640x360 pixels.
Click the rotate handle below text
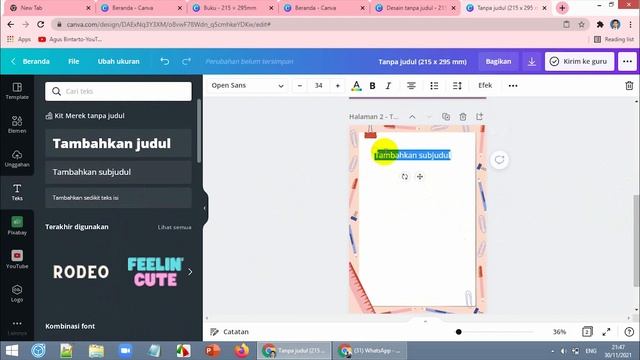(404, 177)
